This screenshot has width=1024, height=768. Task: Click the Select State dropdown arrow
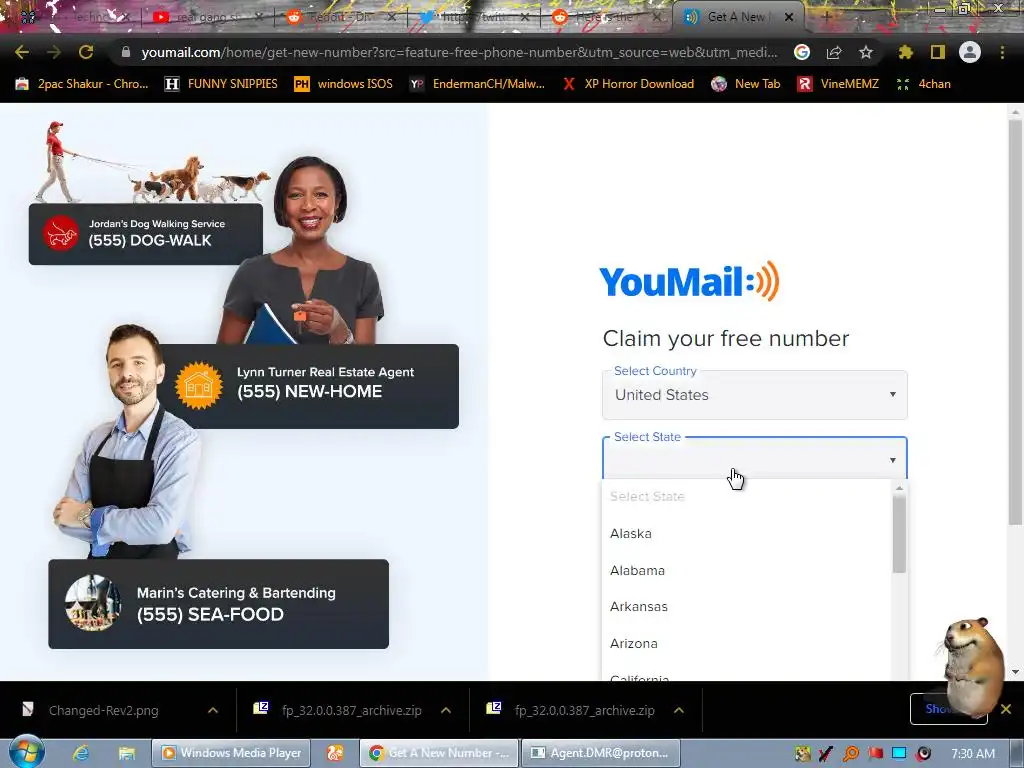892,460
